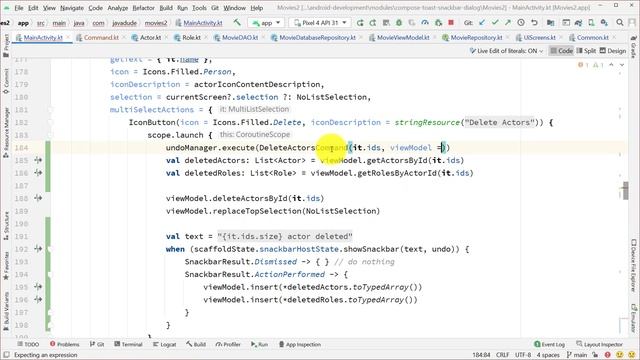Open the App Inspection tool window
The image size is (640, 360).
click(300, 344)
